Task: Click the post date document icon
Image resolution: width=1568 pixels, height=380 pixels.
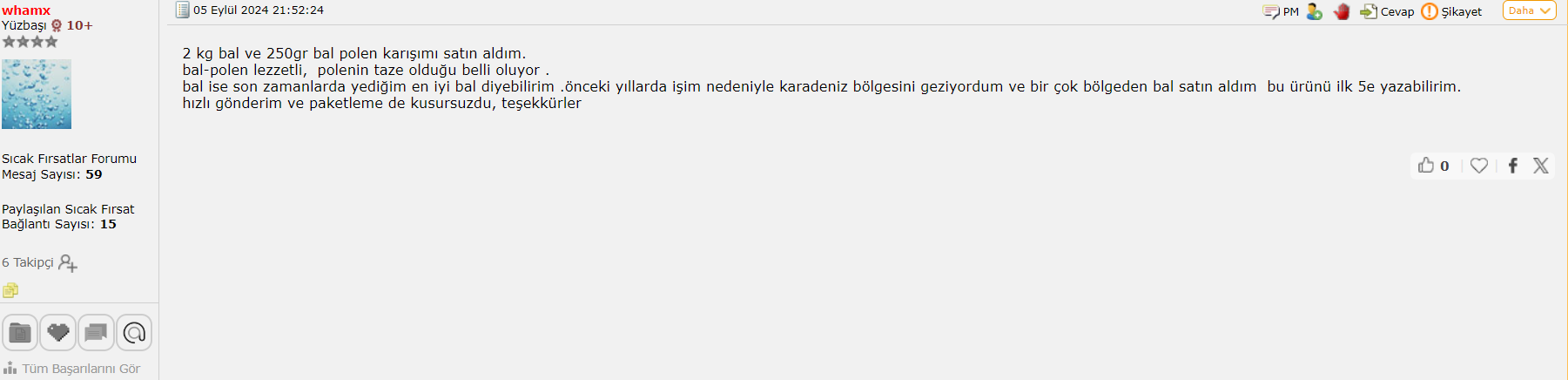Action: coord(182,10)
